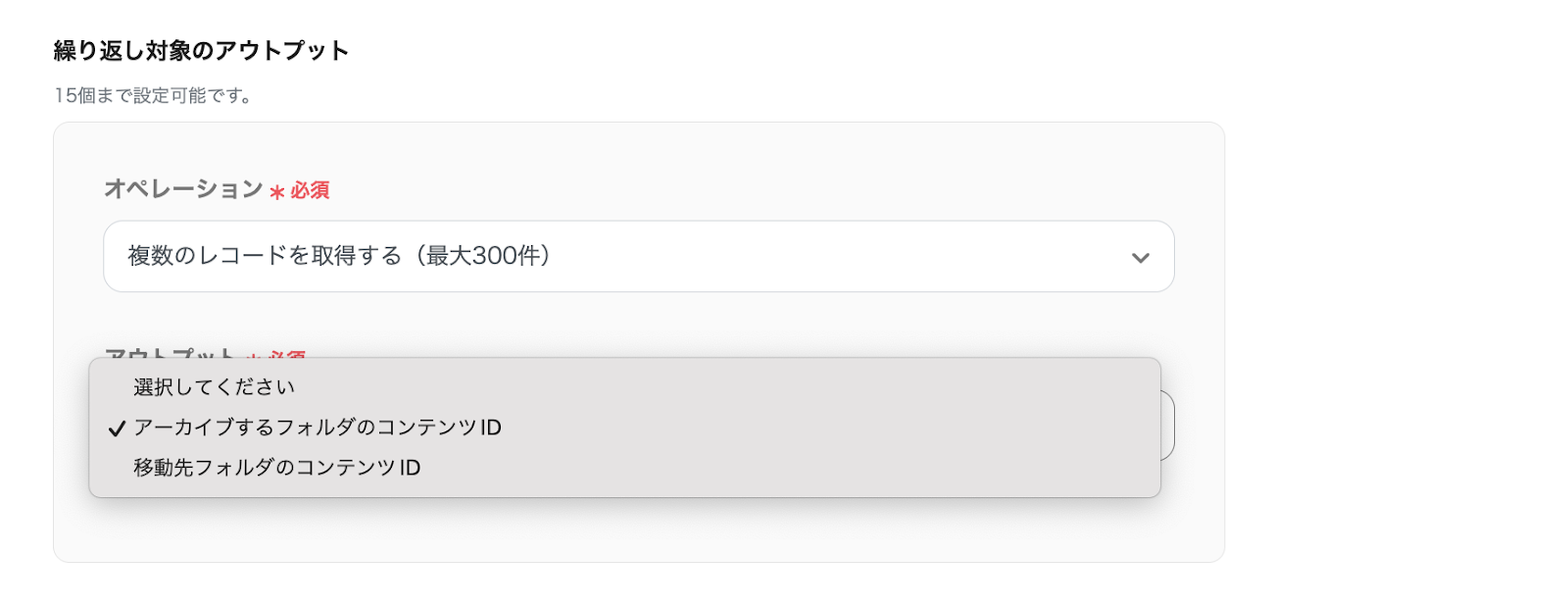The image size is (1568, 605).
Task: Choose アーカイブするフォルダのコンテンツID option
Action: [x=317, y=428]
